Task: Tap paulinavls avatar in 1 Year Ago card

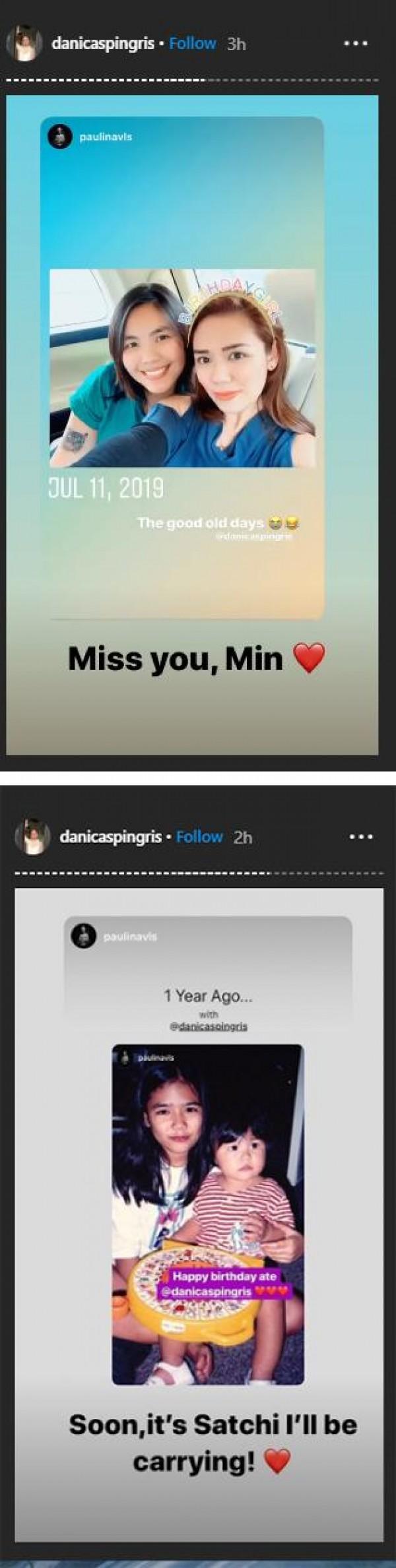Action: coord(84,936)
